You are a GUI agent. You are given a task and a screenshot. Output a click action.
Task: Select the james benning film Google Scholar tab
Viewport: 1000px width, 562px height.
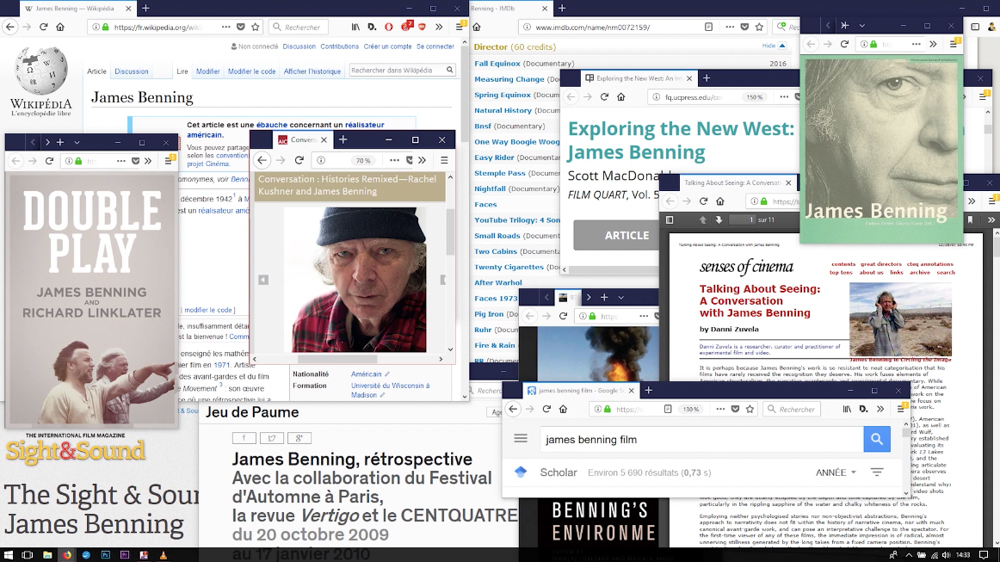[580, 390]
